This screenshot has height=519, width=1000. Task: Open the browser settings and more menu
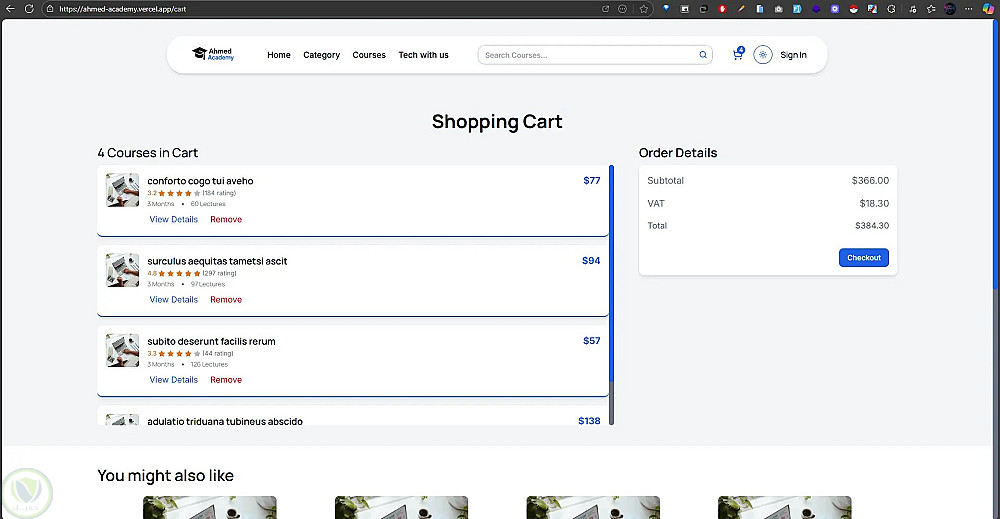click(x=968, y=8)
